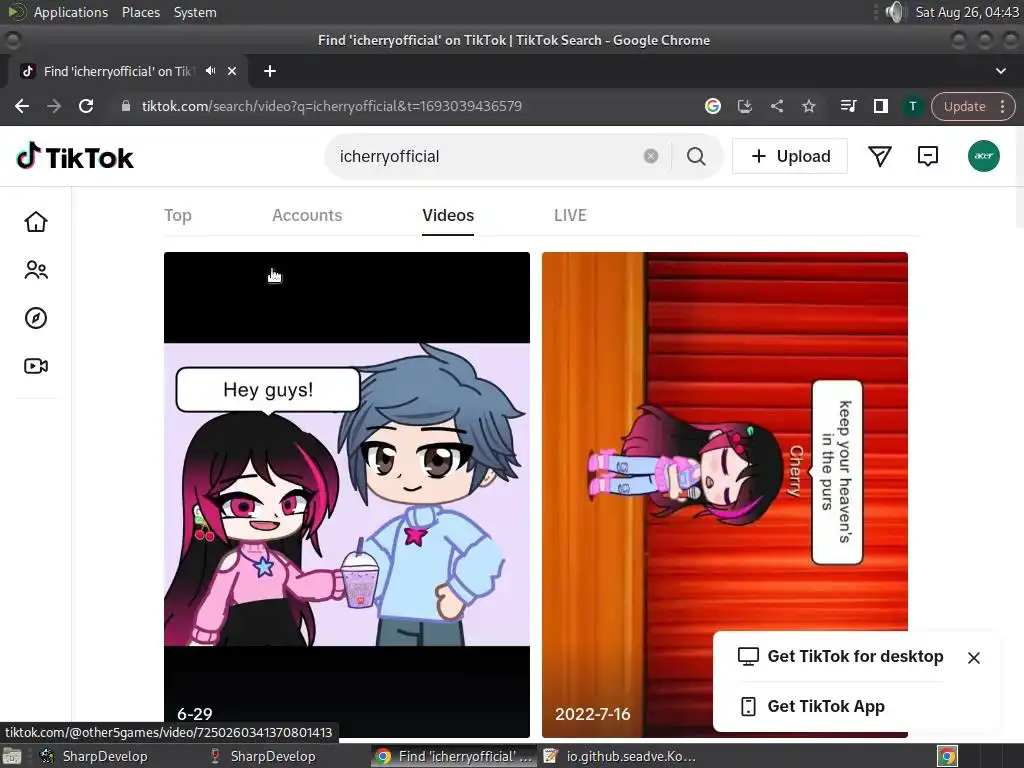Open profile menu via green avatar
The width and height of the screenshot is (1024, 768).
tap(984, 156)
